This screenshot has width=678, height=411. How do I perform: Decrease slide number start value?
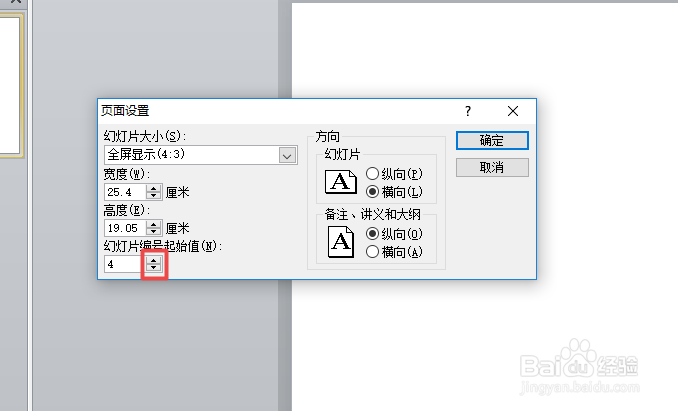(154, 268)
